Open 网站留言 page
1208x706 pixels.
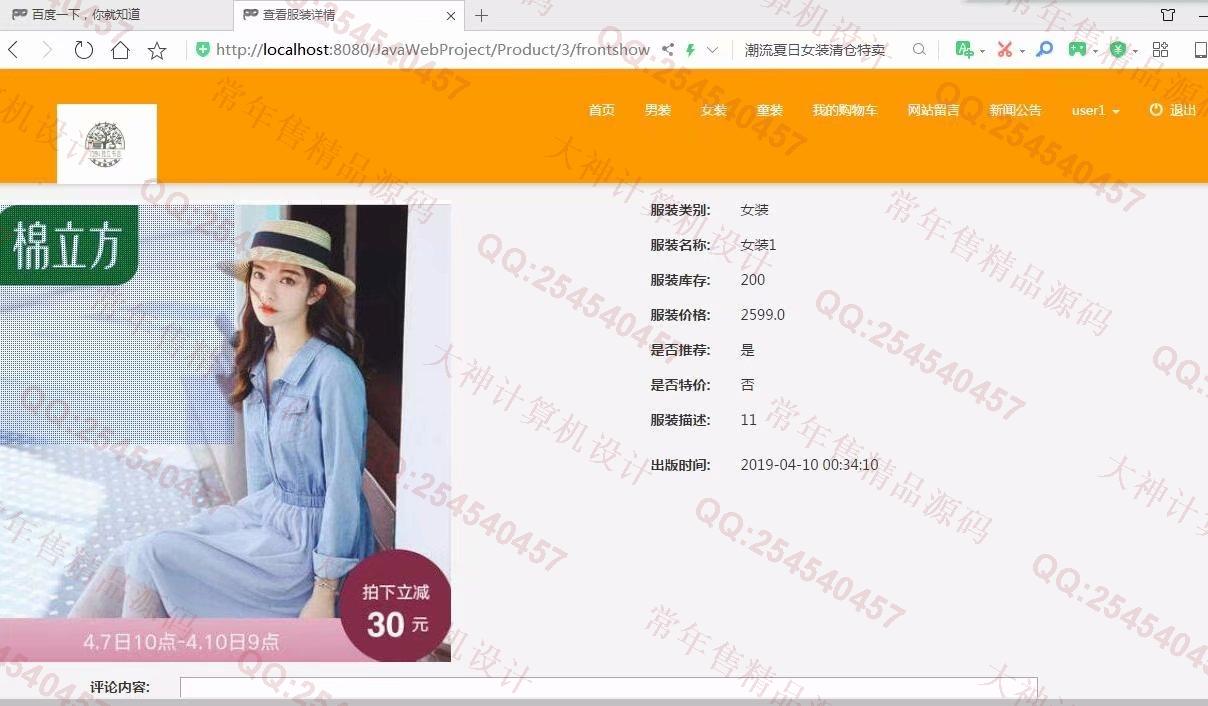[x=934, y=110]
